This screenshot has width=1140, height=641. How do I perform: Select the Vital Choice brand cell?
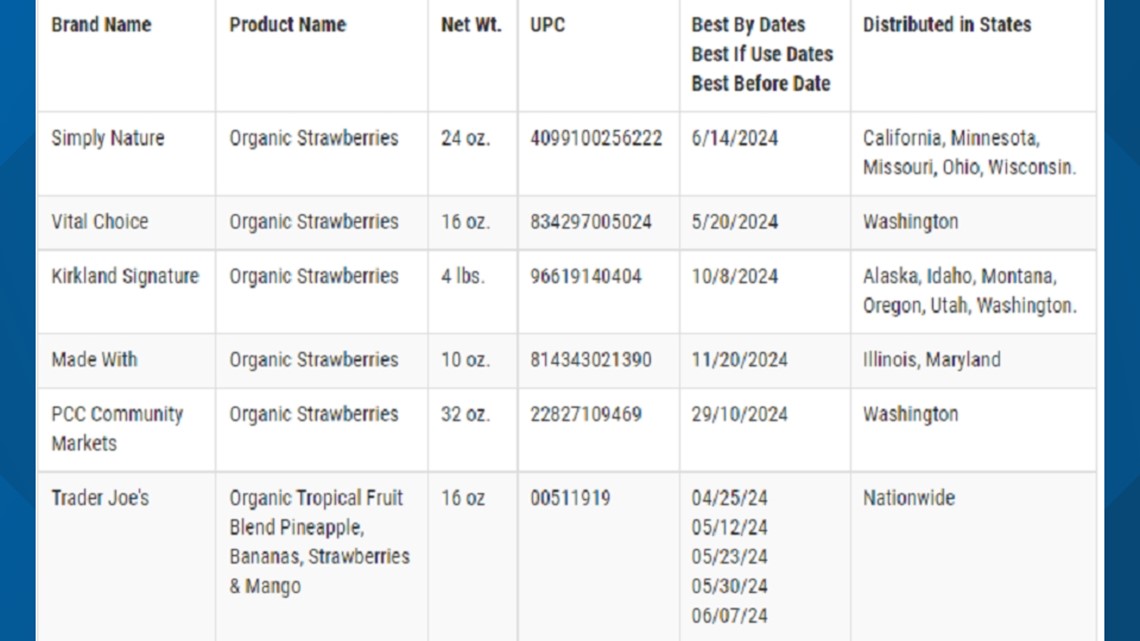[99, 222]
